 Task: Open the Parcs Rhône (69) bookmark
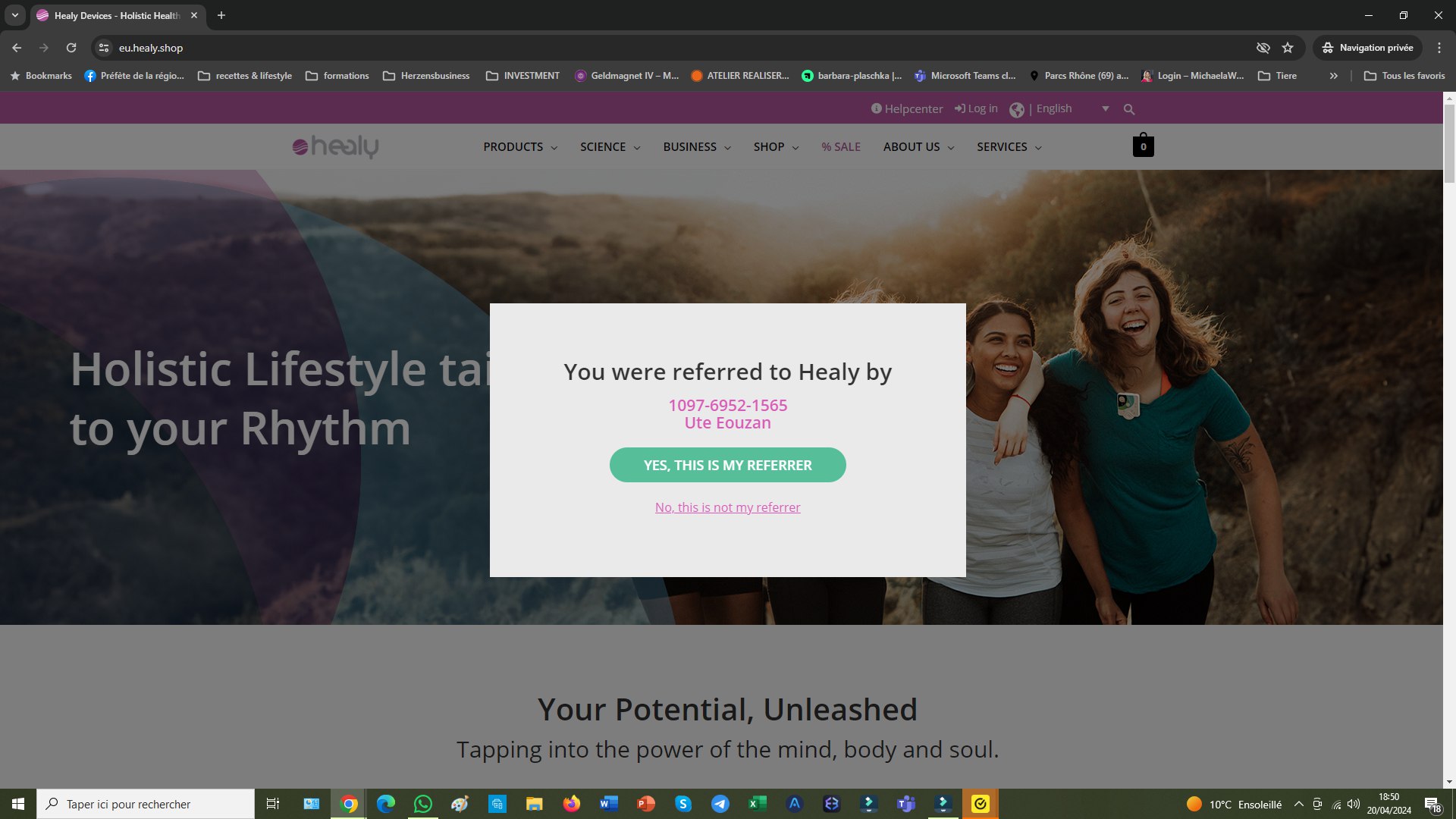[x=1078, y=76]
